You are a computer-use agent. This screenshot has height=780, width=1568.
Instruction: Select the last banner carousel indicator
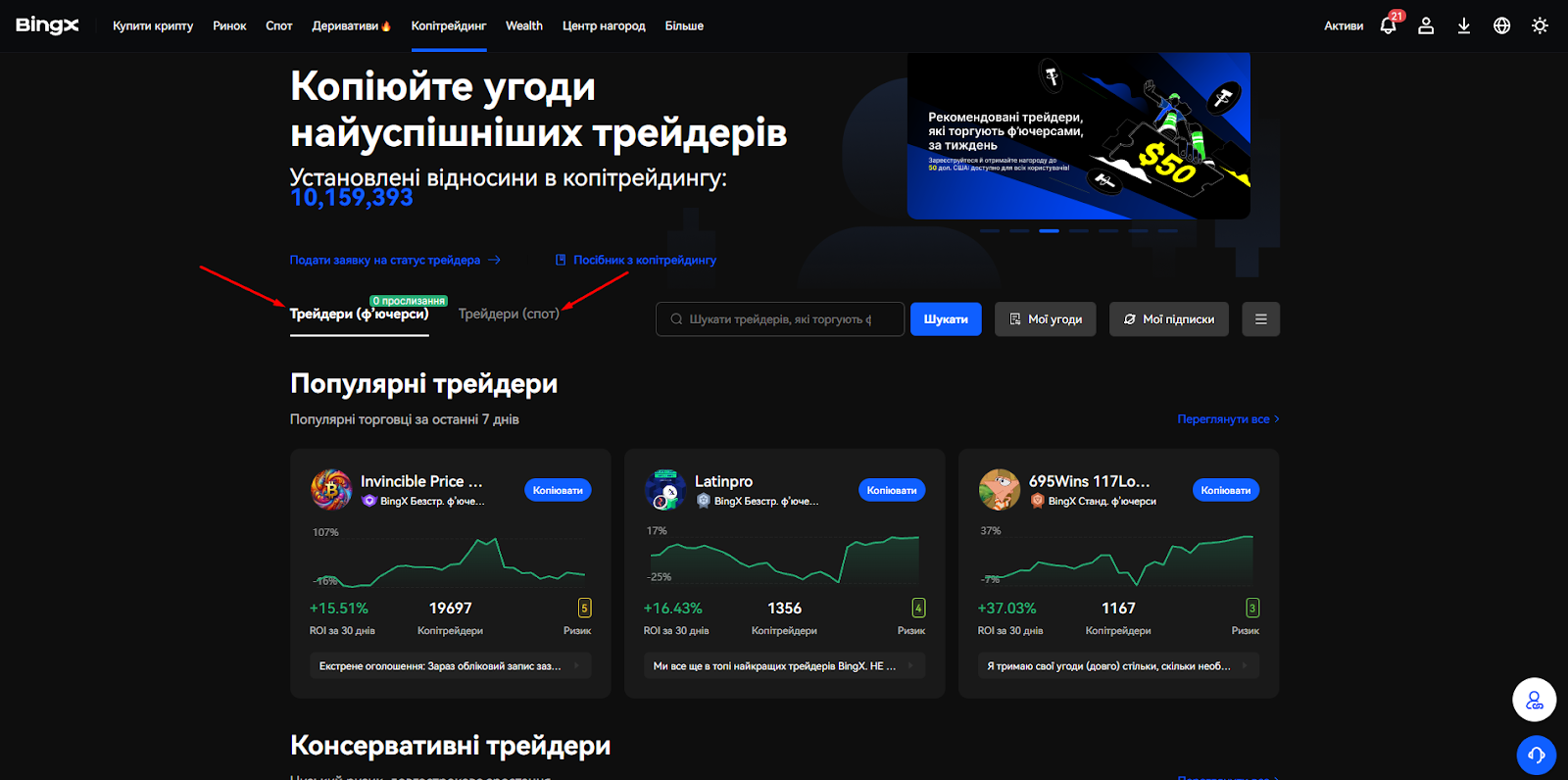1167,230
